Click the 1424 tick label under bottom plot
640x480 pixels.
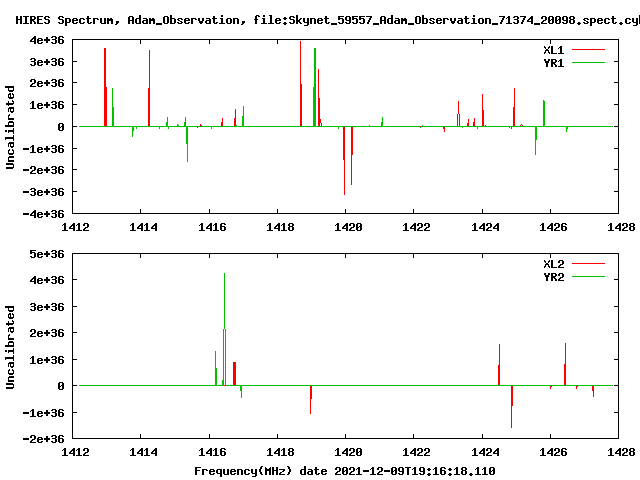(x=485, y=452)
